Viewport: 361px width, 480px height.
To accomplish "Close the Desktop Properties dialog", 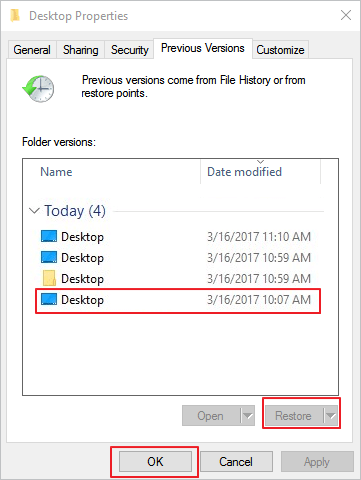I will [346, 15].
